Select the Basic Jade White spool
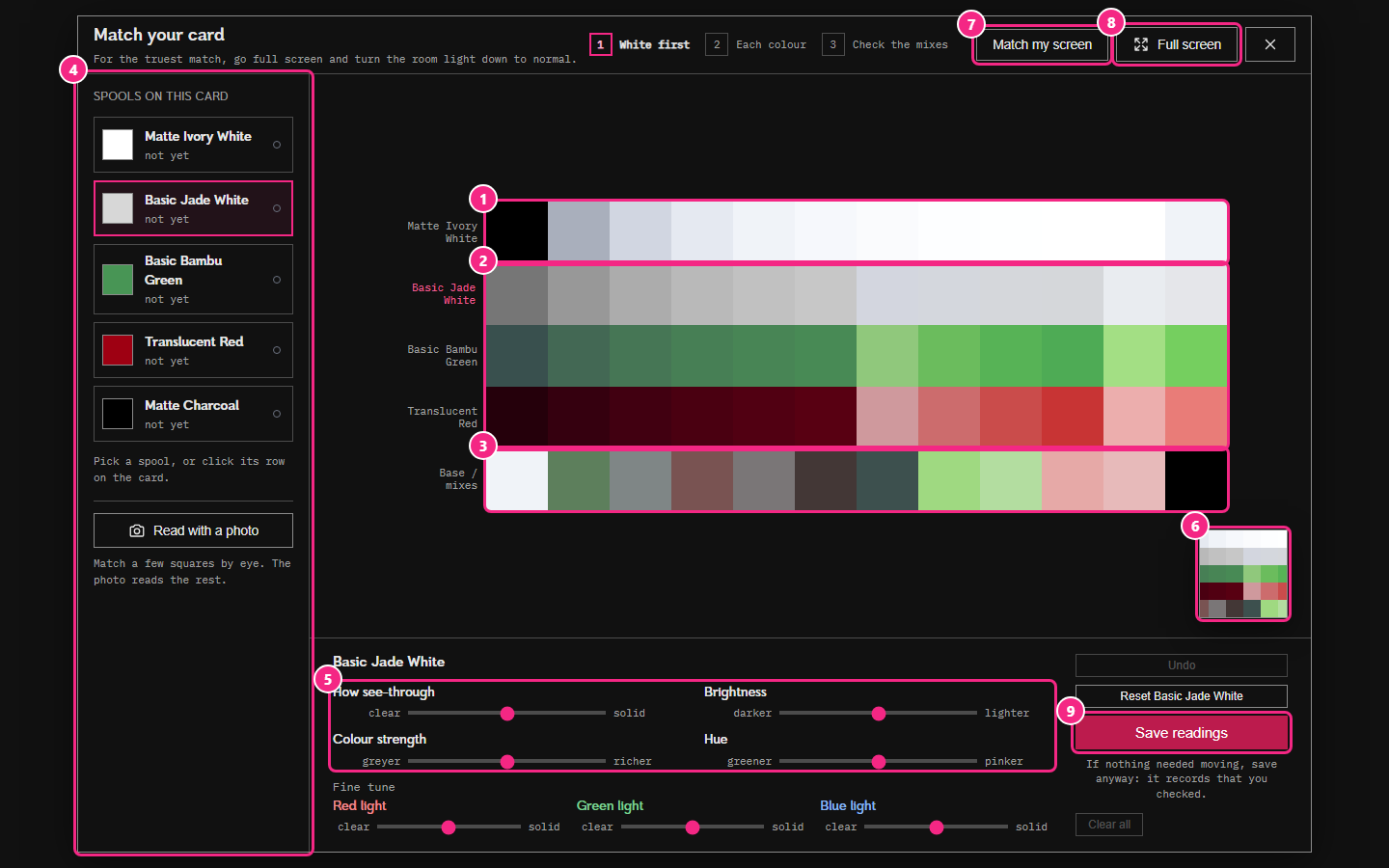1389x868 pixels. pos(193,208)
